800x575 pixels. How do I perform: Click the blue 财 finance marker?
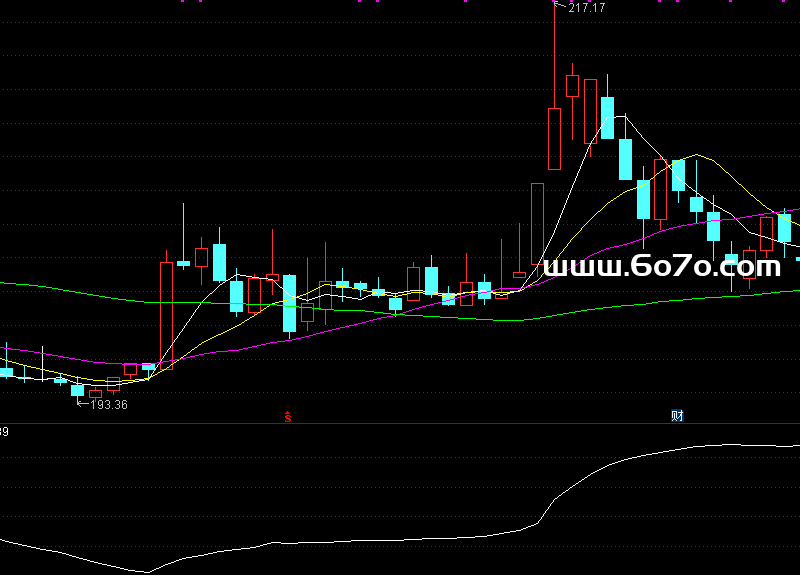click(x=677, y=416)
